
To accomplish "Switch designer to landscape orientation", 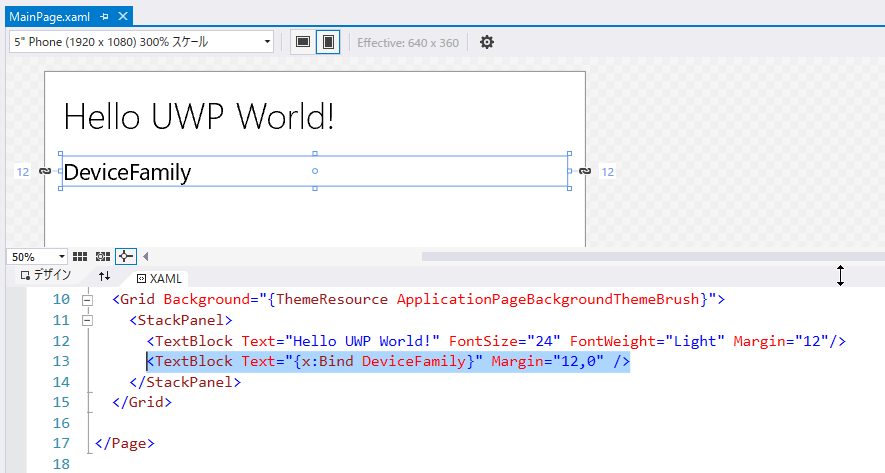I will coord(303,42).
